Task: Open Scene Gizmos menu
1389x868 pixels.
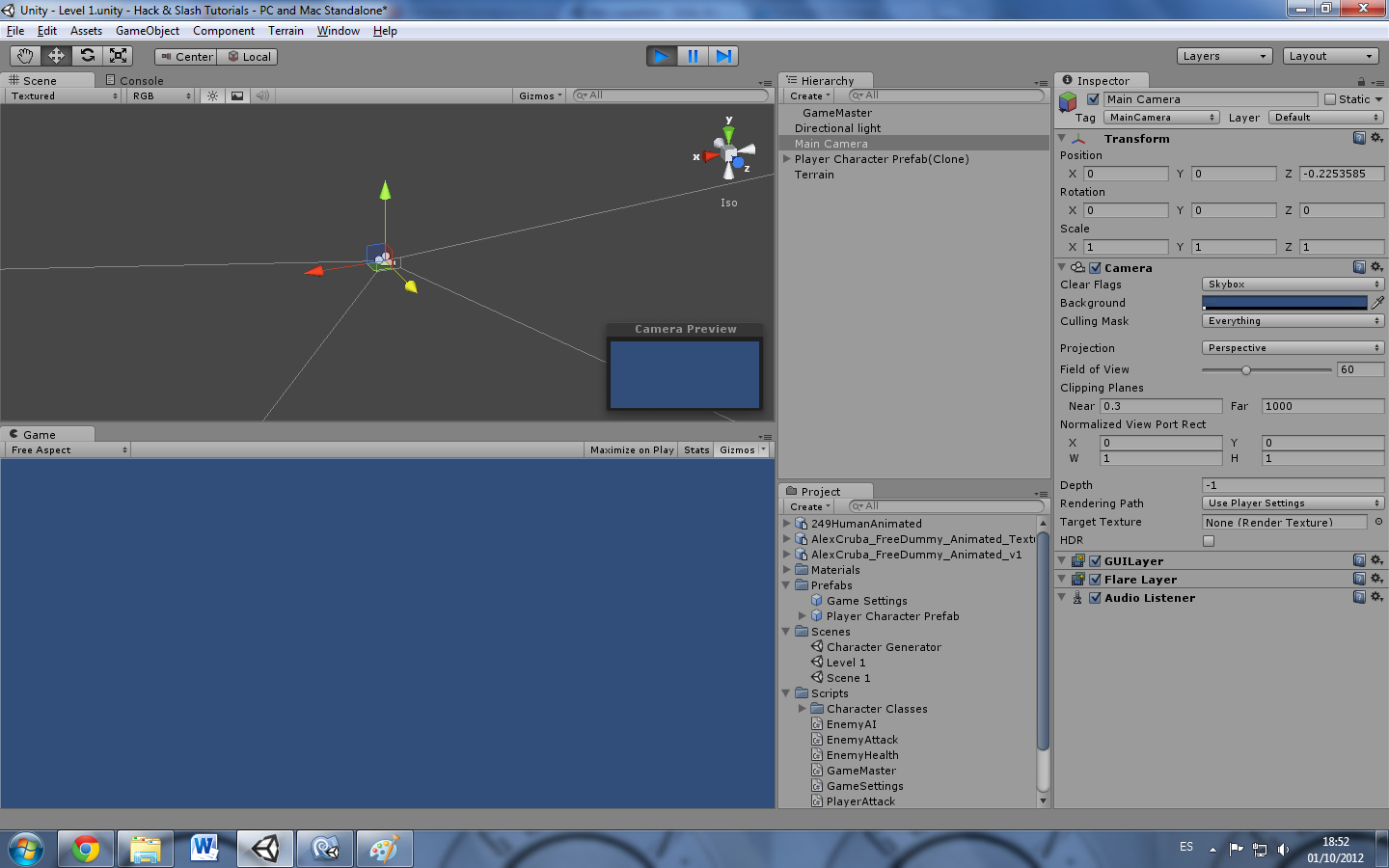Action: pyautogui.click(x=540, y=96)
